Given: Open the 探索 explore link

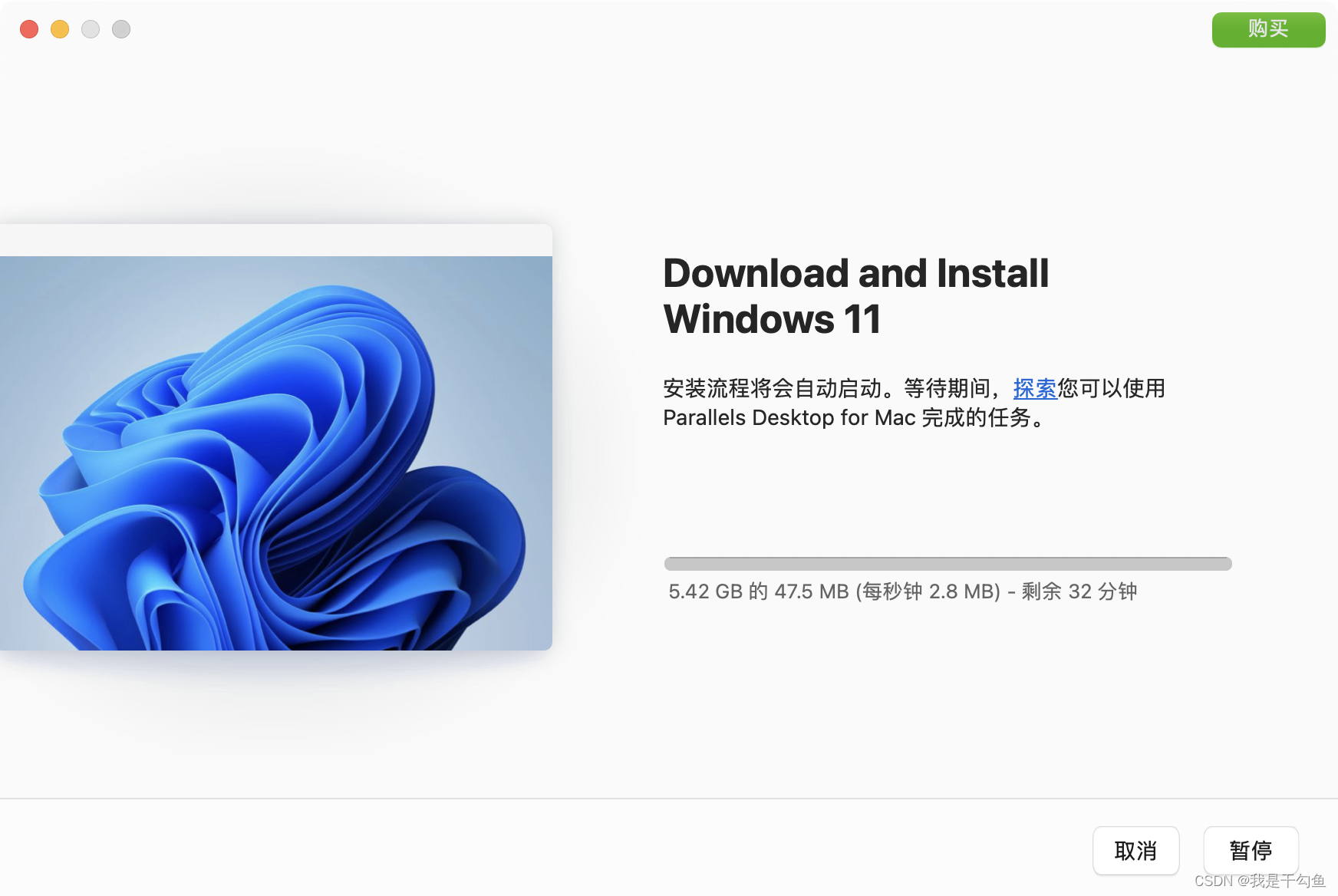Looking at the screenshot, I should coord(1035,388).
